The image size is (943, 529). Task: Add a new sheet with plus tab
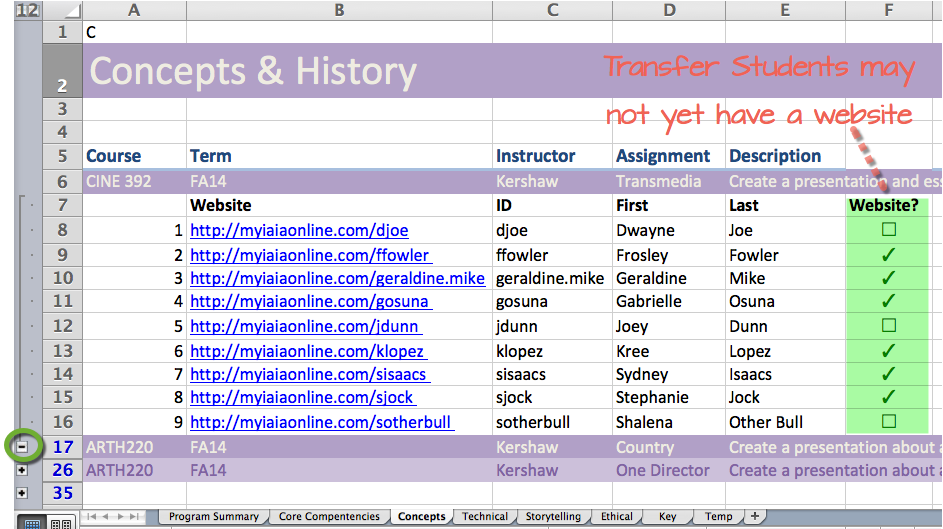(755, 516)
